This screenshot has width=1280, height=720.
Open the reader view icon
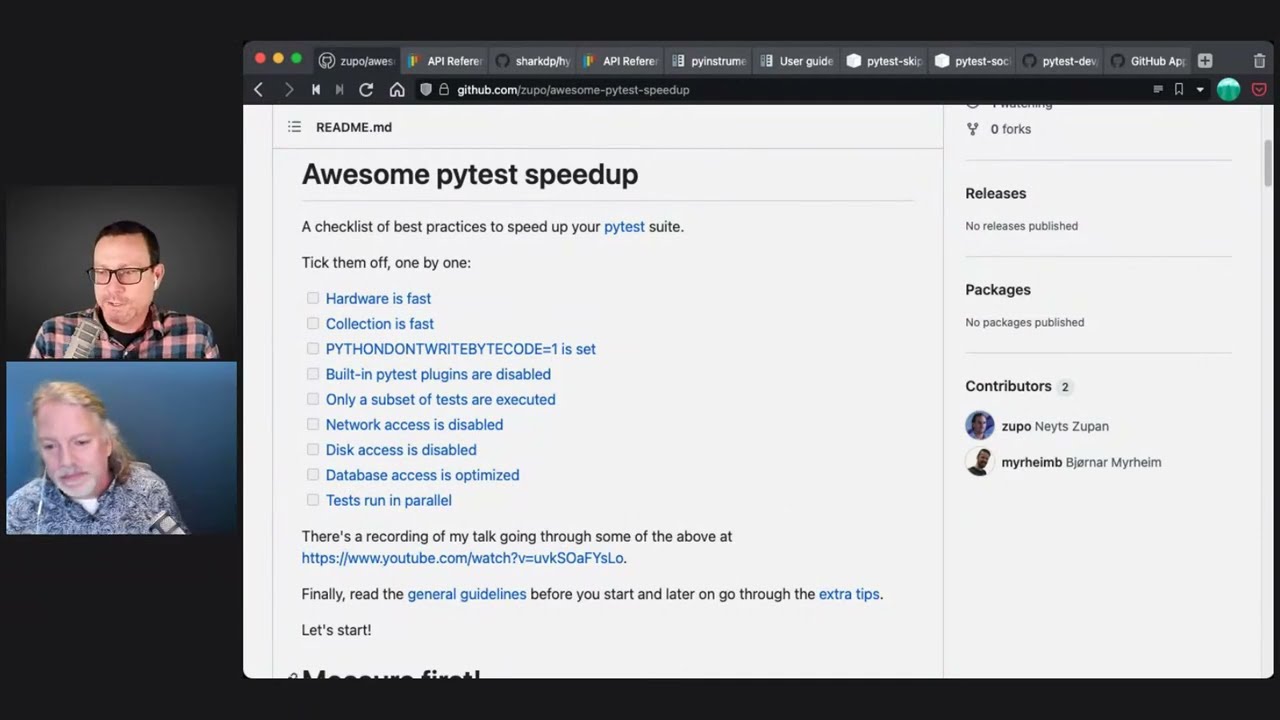[1158, 90]
